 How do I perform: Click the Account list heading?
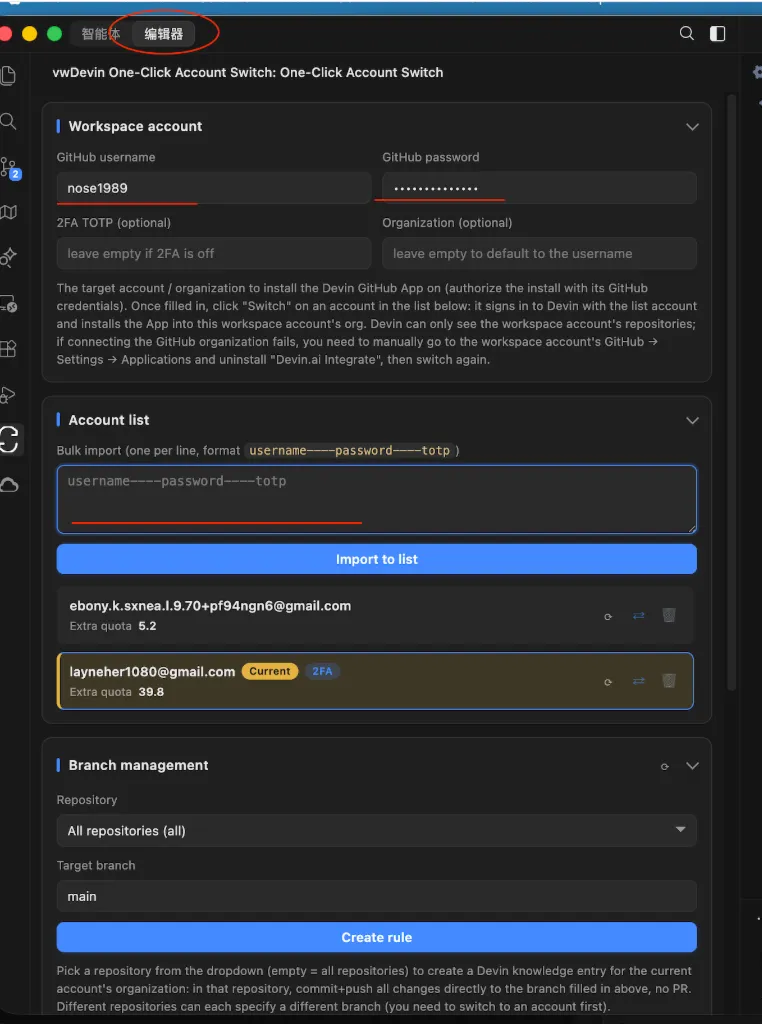pos(109,421)
